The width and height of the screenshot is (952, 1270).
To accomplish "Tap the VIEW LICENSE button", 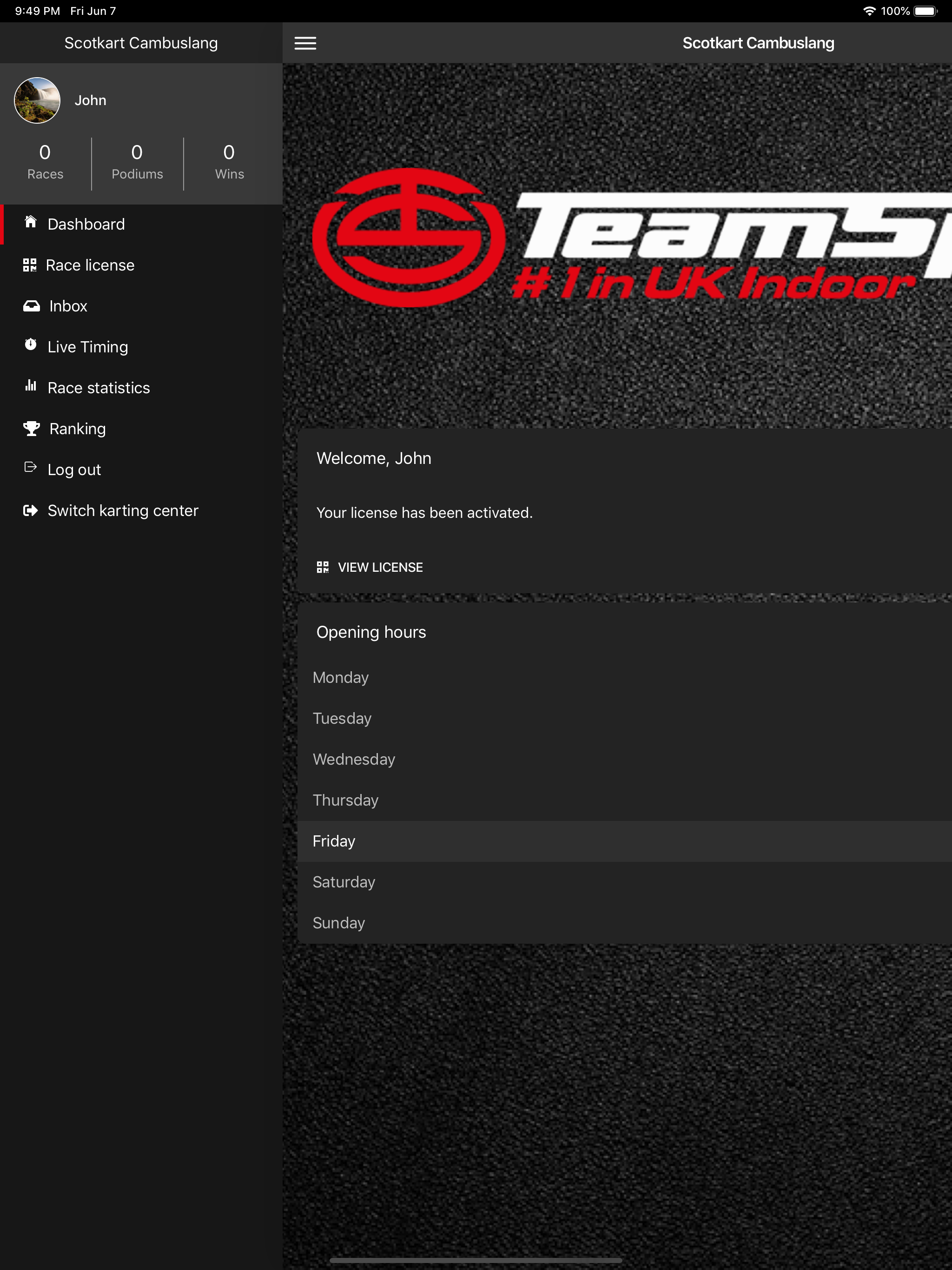I will tap(370, 567).
